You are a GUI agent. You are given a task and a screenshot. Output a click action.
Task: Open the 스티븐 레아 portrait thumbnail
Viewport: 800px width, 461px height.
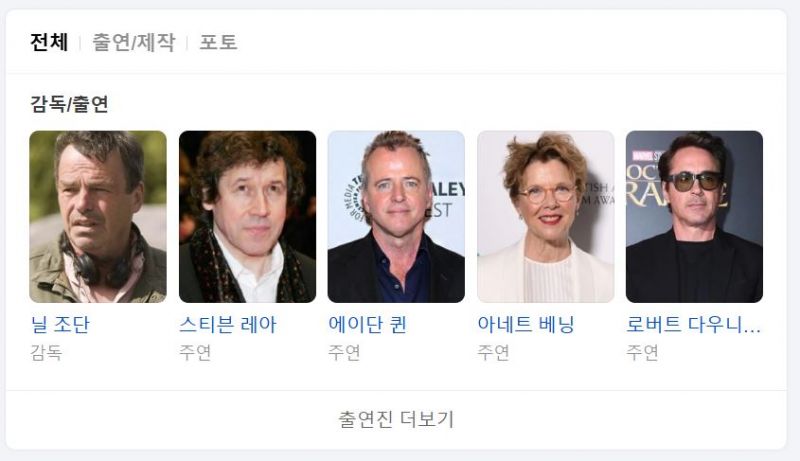pyautogui.click(x=247, y=217)
